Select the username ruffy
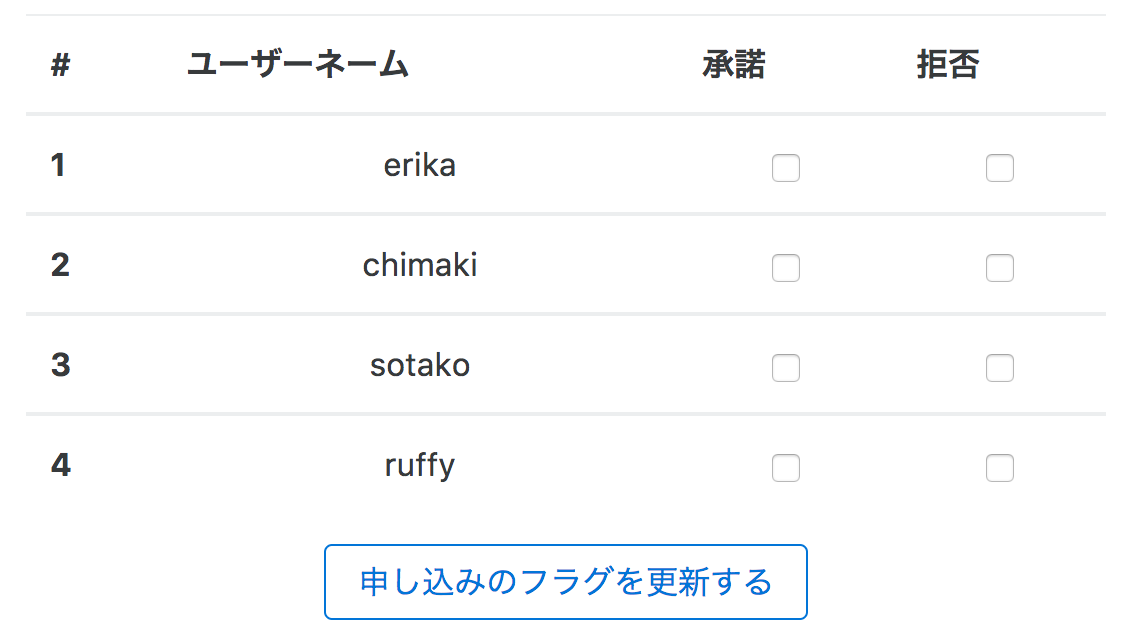The image size is (1128, 634). click(420, 464)
